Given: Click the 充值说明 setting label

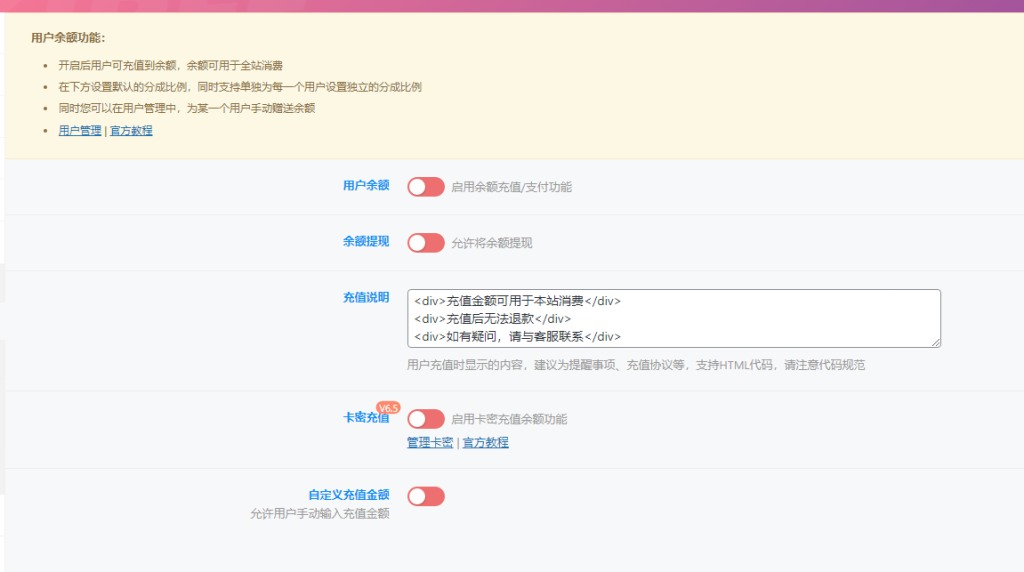Looking at the screenshot, I should (x=366, y=298).
